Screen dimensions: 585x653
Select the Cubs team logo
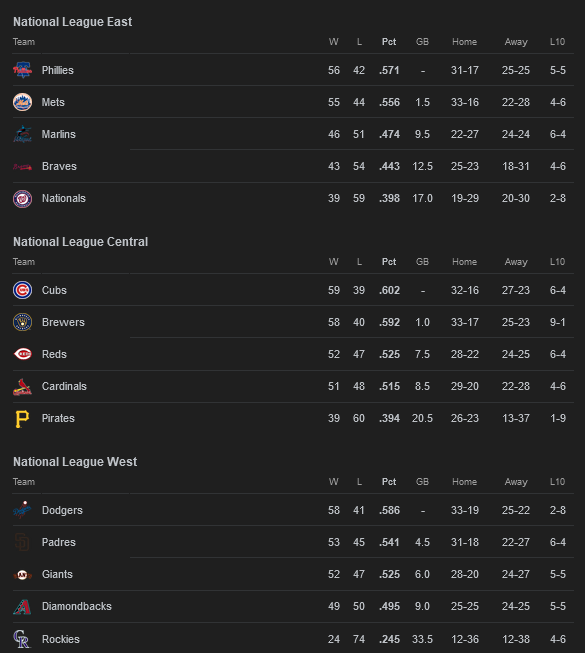(22, 290)
